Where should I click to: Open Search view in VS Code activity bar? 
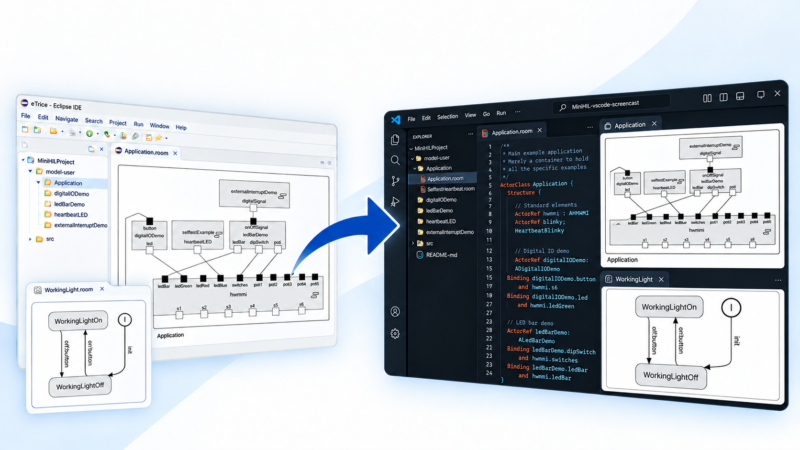coord(395,160)
